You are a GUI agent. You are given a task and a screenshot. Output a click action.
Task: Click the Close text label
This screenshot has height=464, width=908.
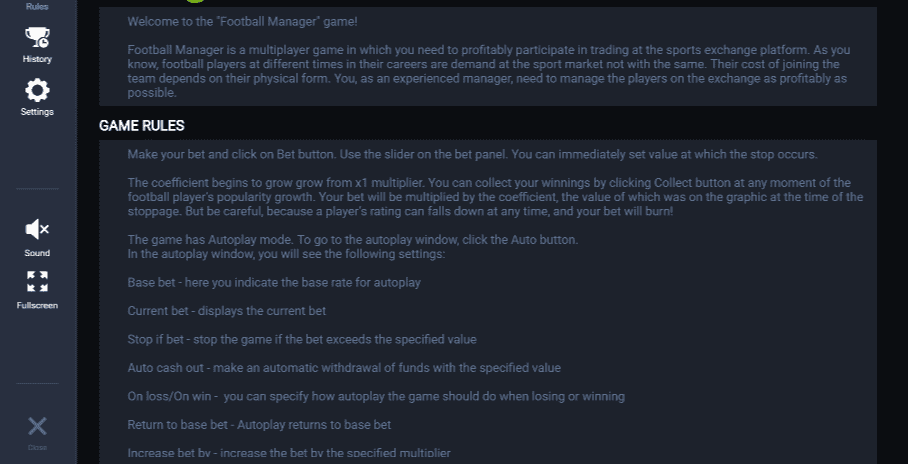click(37, 447)
